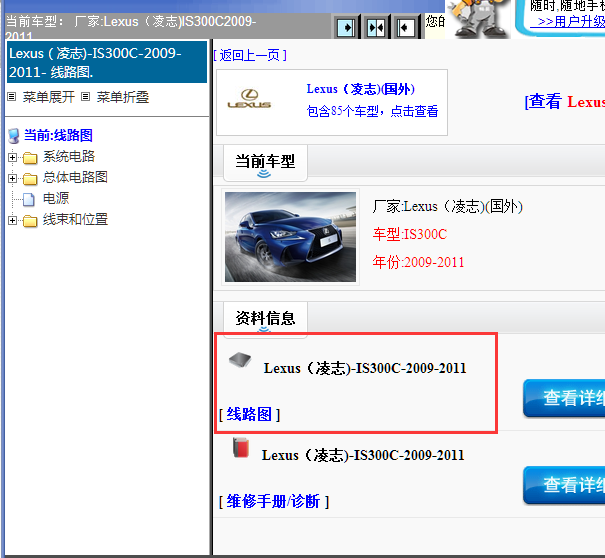Screen dimensions: 605x558
Task: Click the collapse-both-arrows pane button
Action: tap(375, 27)
